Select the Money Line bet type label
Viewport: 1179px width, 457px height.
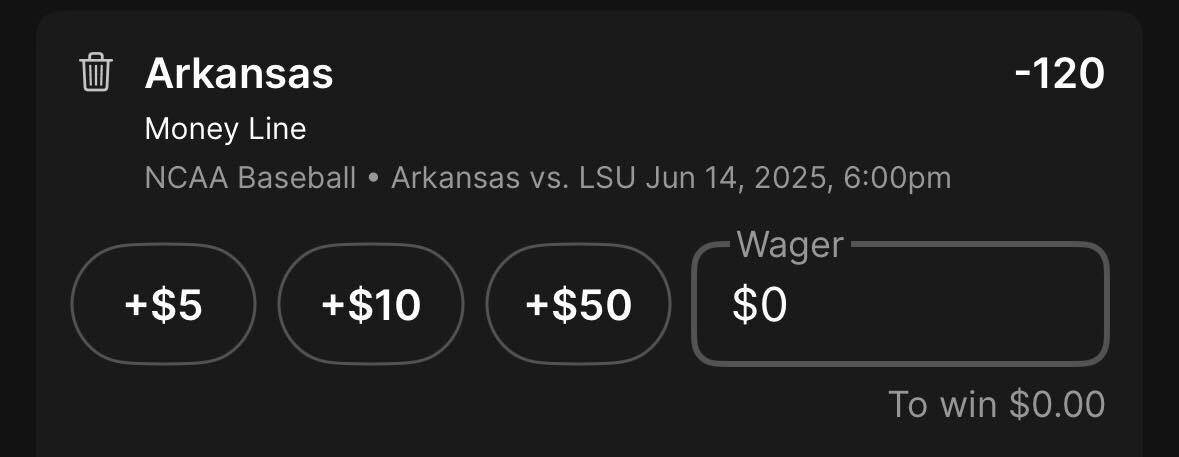pos(226,129)
